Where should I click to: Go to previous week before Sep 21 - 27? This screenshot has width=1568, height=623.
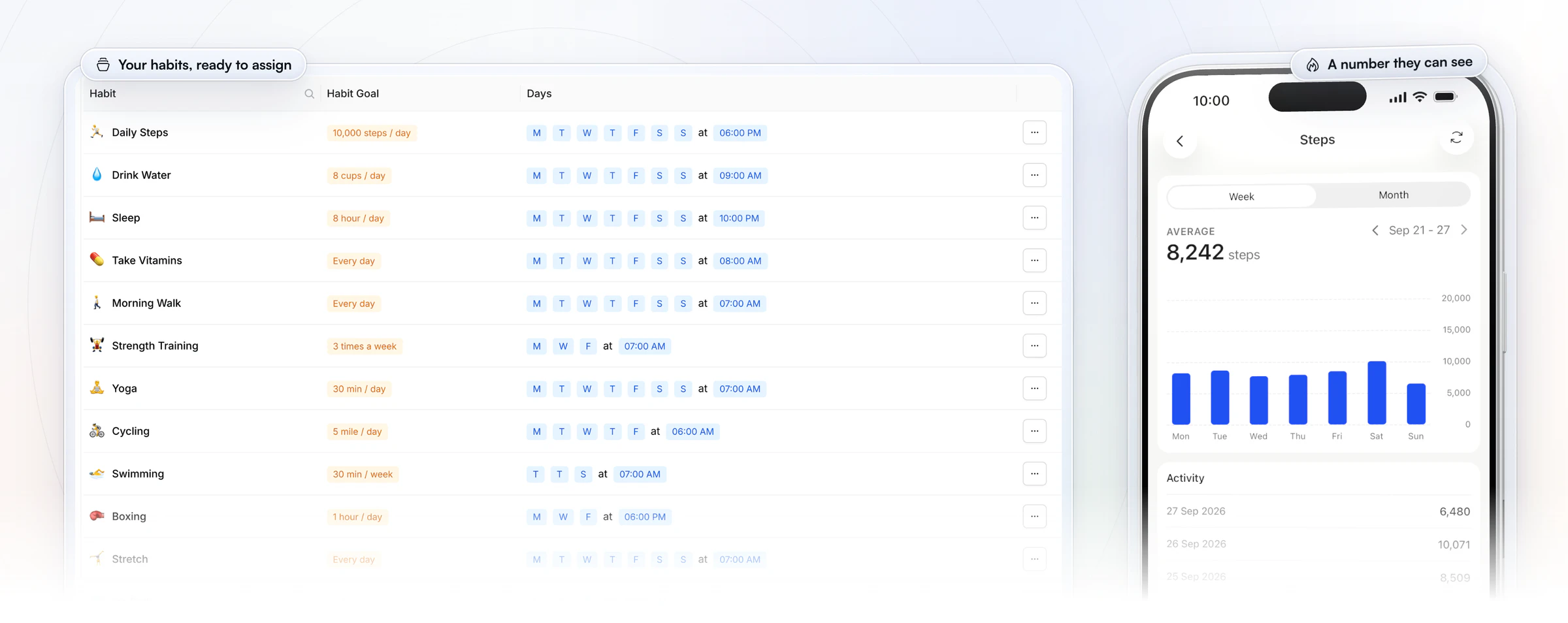[x=1375, y=231]
